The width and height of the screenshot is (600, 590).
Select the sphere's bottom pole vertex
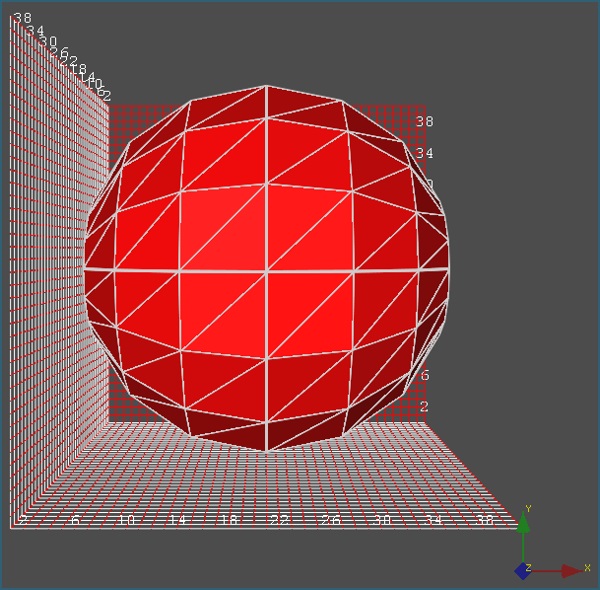click(x=266, y=450)
